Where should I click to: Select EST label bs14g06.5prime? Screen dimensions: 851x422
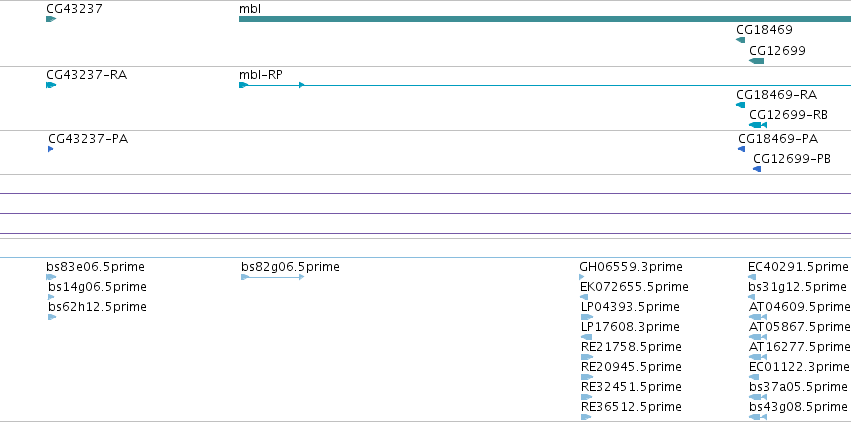(97, 286)
